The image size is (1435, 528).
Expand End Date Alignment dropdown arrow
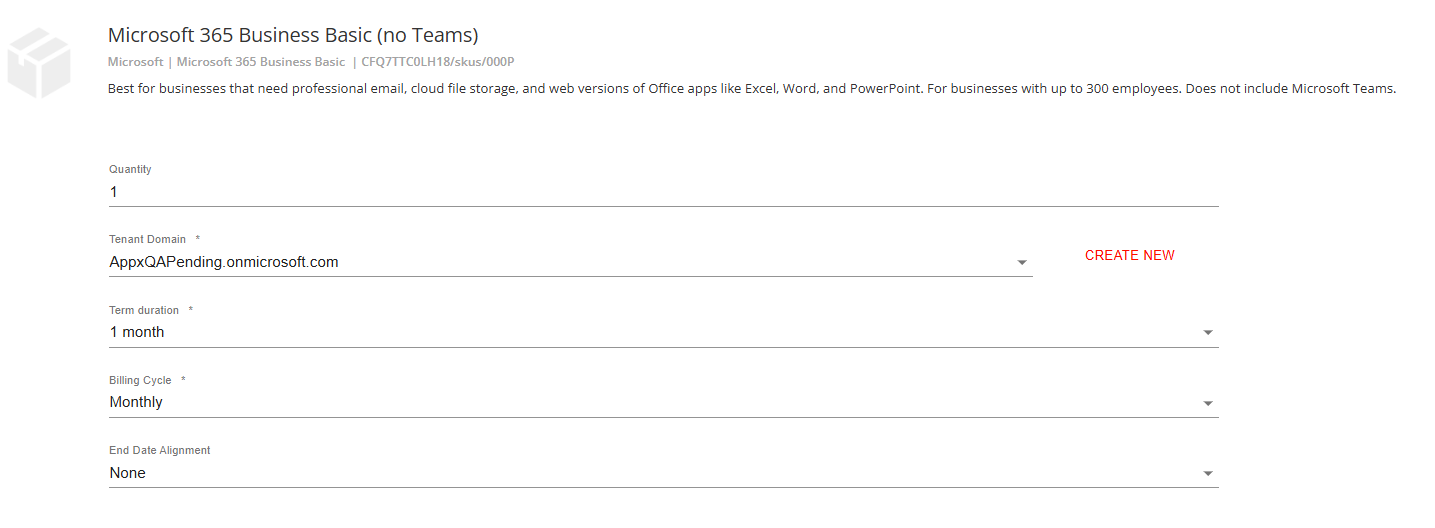tap(1208, 473)
